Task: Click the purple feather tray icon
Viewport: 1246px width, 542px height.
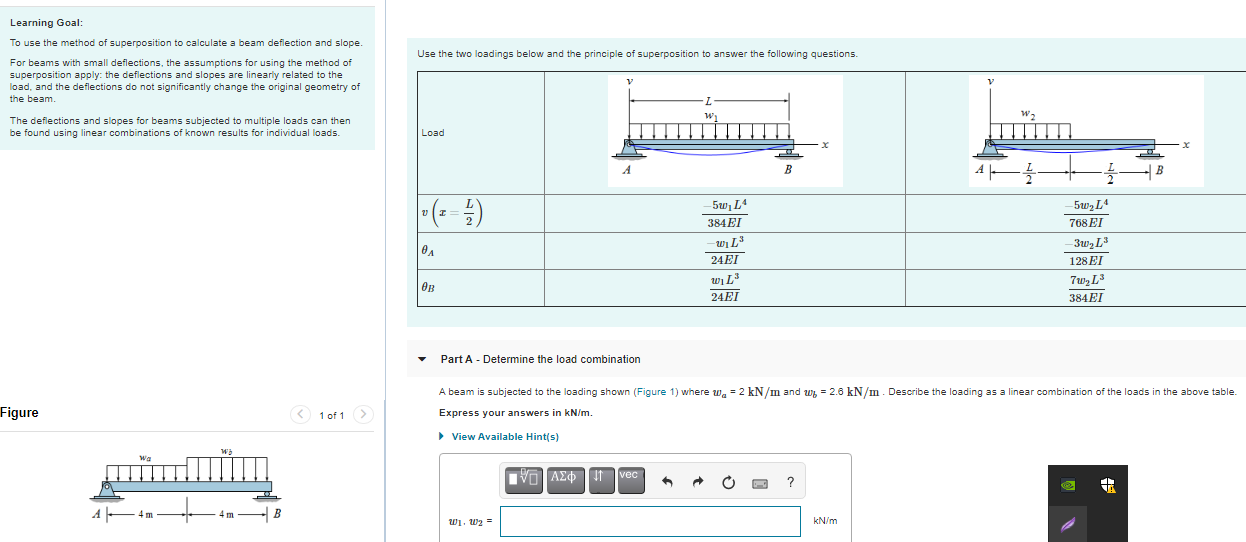Action: [x=1068, y=522]
